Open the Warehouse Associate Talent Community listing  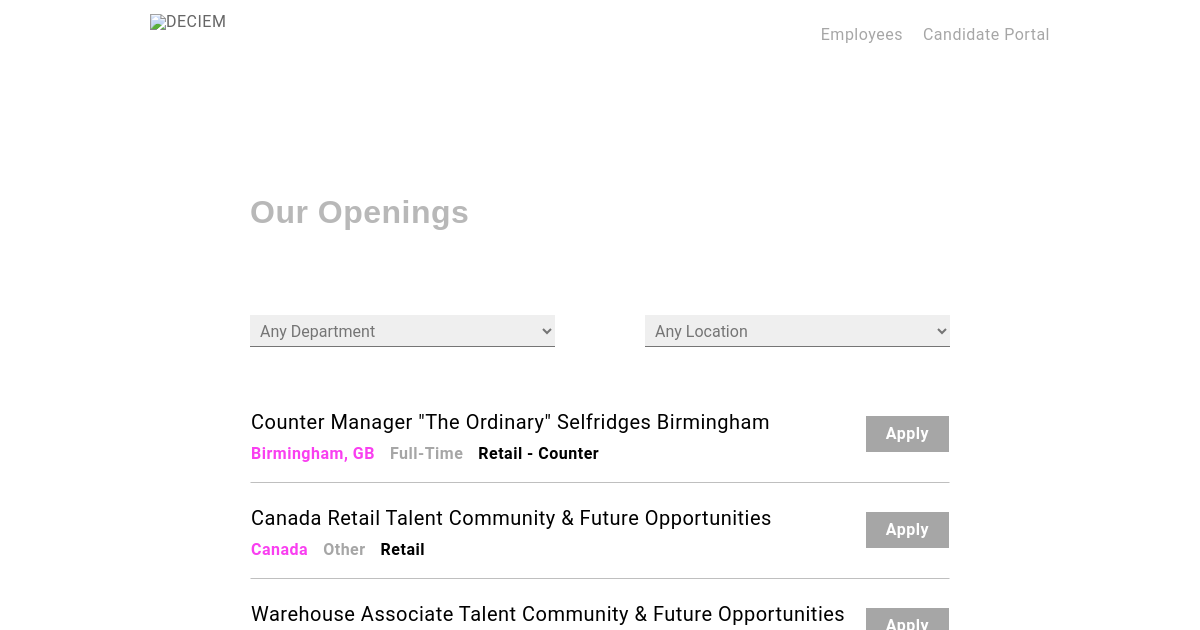[x=548, y=614]
